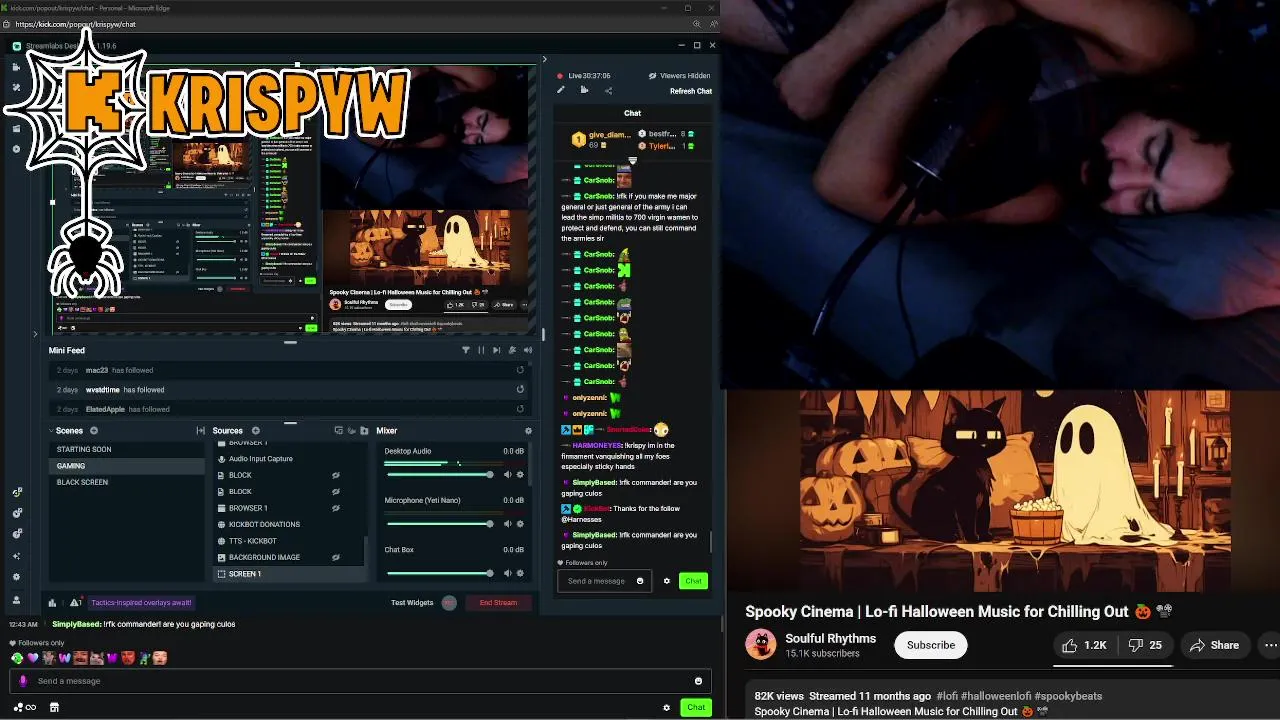
Task: Open Soulful Rhythms channel avatar
Action: pyautogui.click(x=761, y=645)
